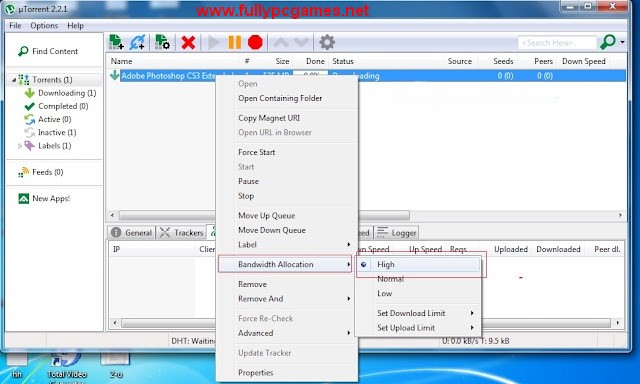Choose Pause in the context menu
The height and width of the screenshot is (384, 640).
click(x=249, y=181)
